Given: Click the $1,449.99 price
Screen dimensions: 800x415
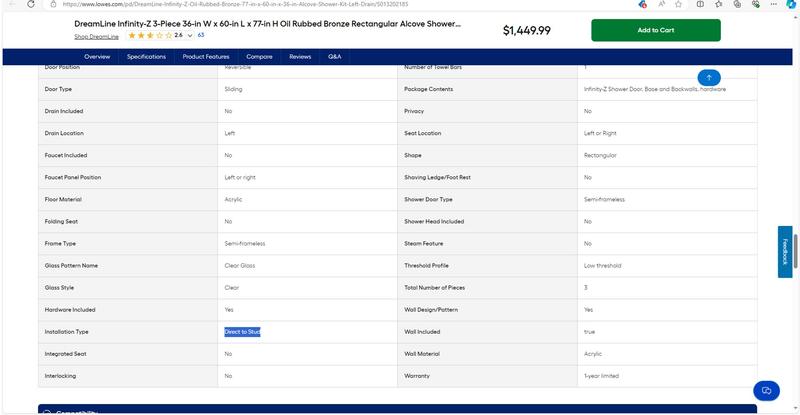Looking at the screenshot, I should pyautogui.click(x=527, y=31).
